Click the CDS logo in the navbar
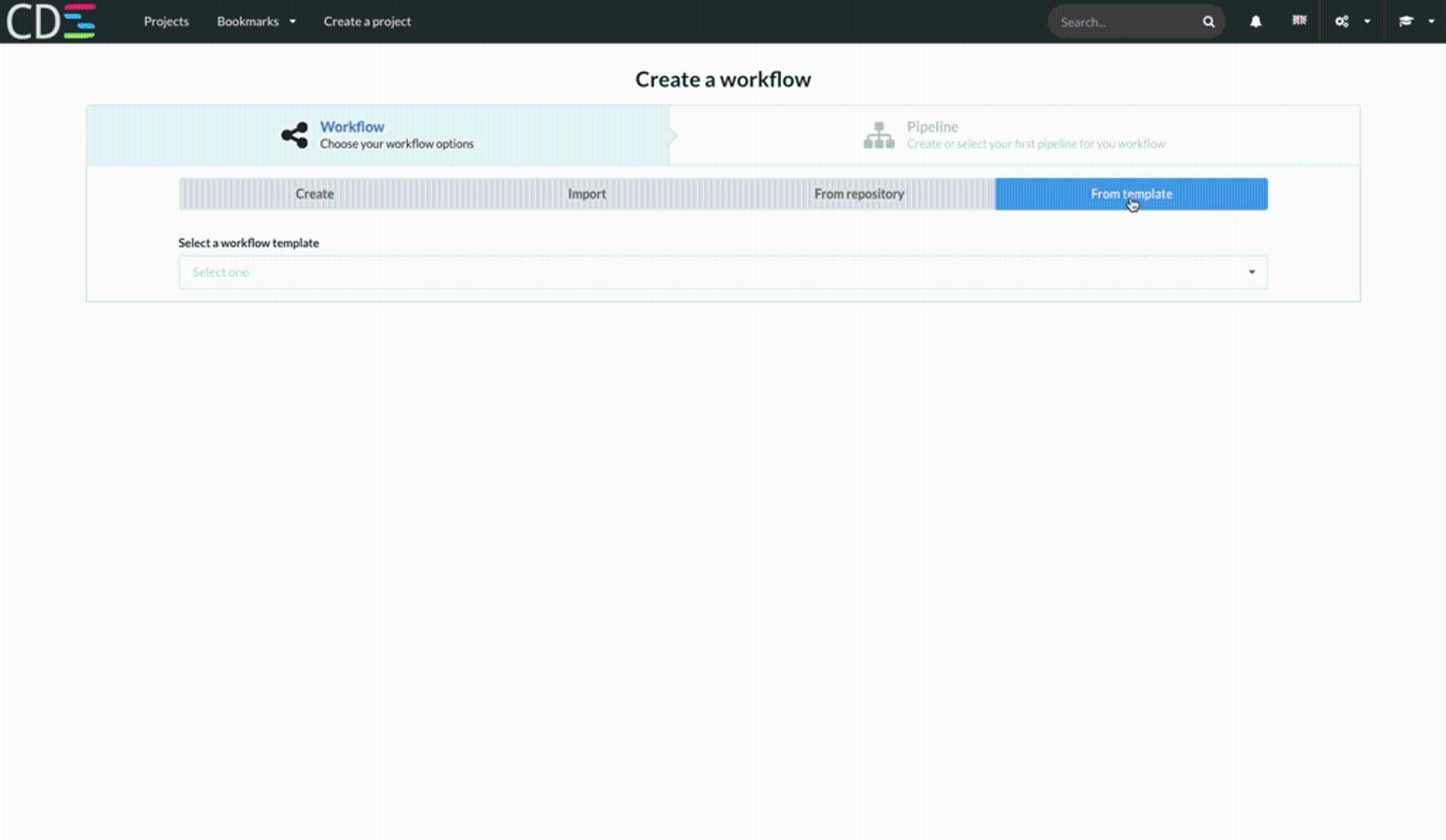 pyautogui.click(x=51, y=21)
